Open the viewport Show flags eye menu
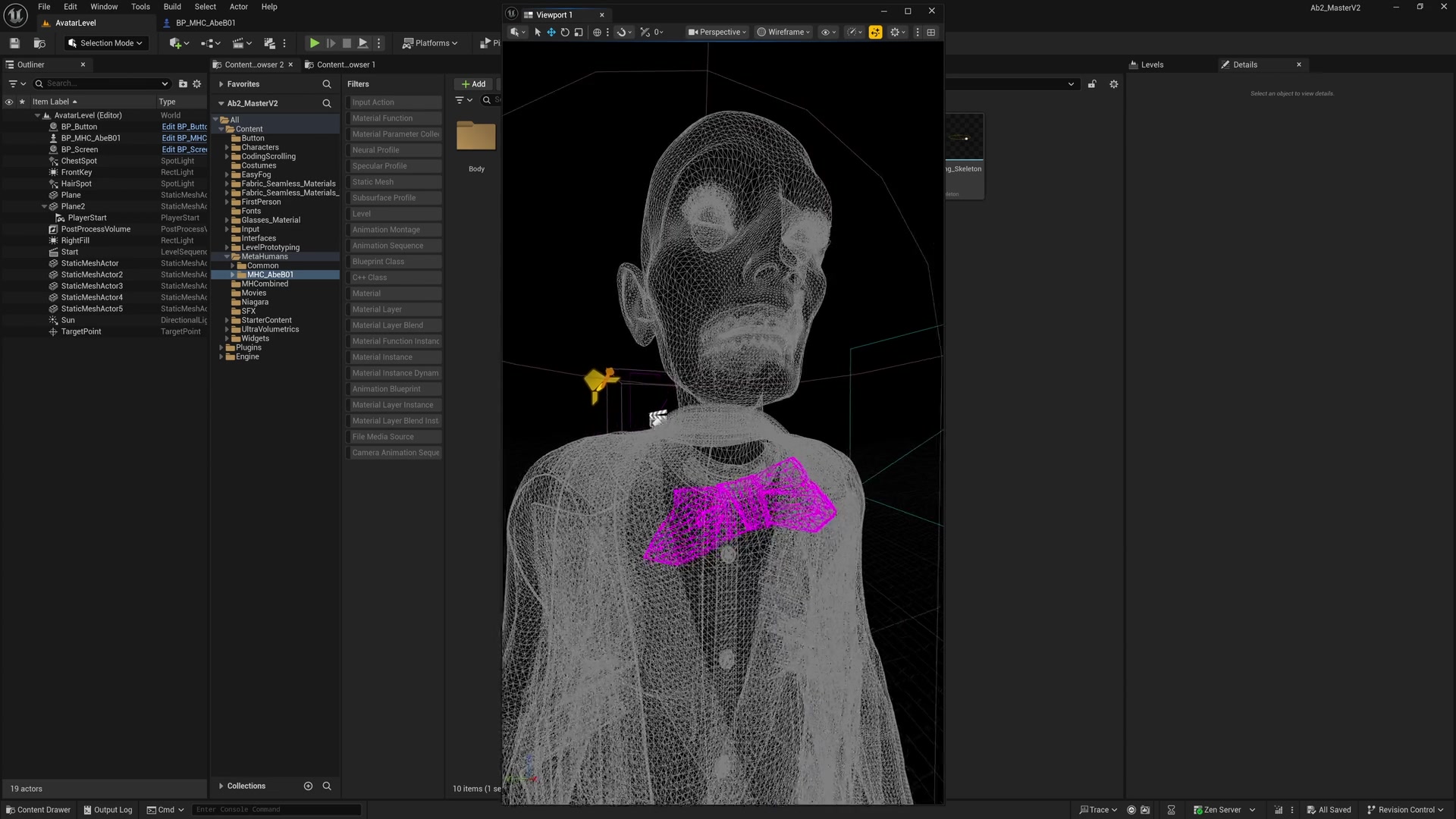 tap(828, 33)
